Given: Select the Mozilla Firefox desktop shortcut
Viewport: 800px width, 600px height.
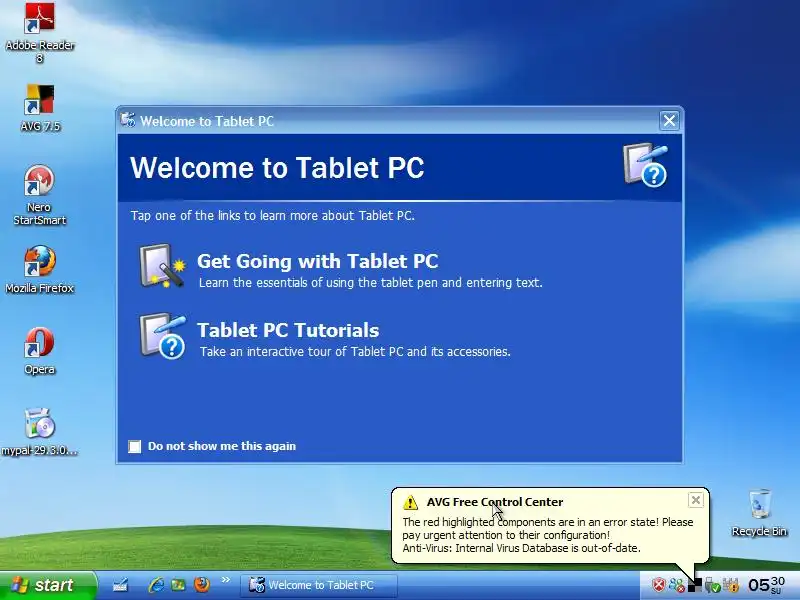Looking at the screenshot, I should pos(39,270).
